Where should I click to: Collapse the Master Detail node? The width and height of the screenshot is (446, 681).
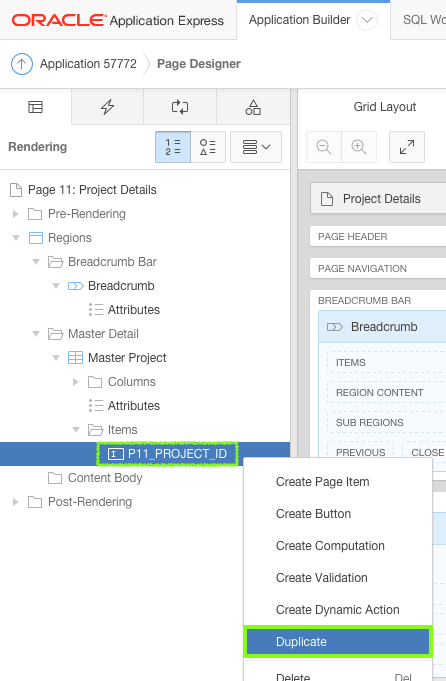click(36, 334)
